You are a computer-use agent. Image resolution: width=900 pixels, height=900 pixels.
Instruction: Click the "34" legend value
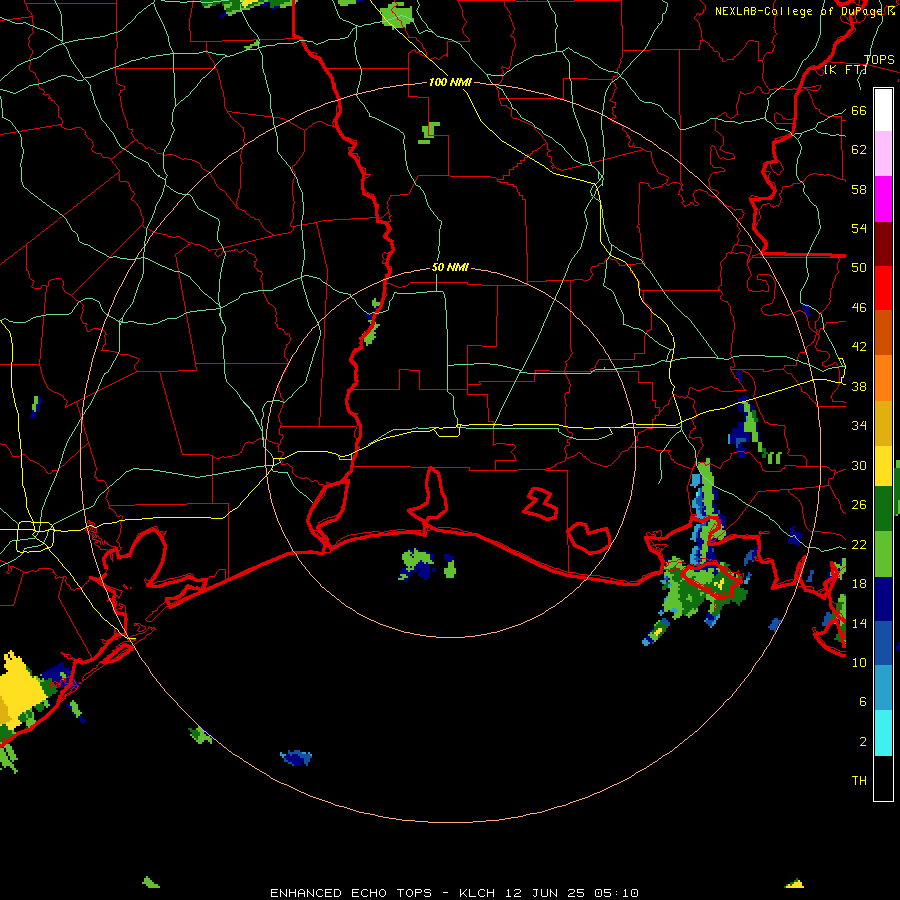point(859,425)
